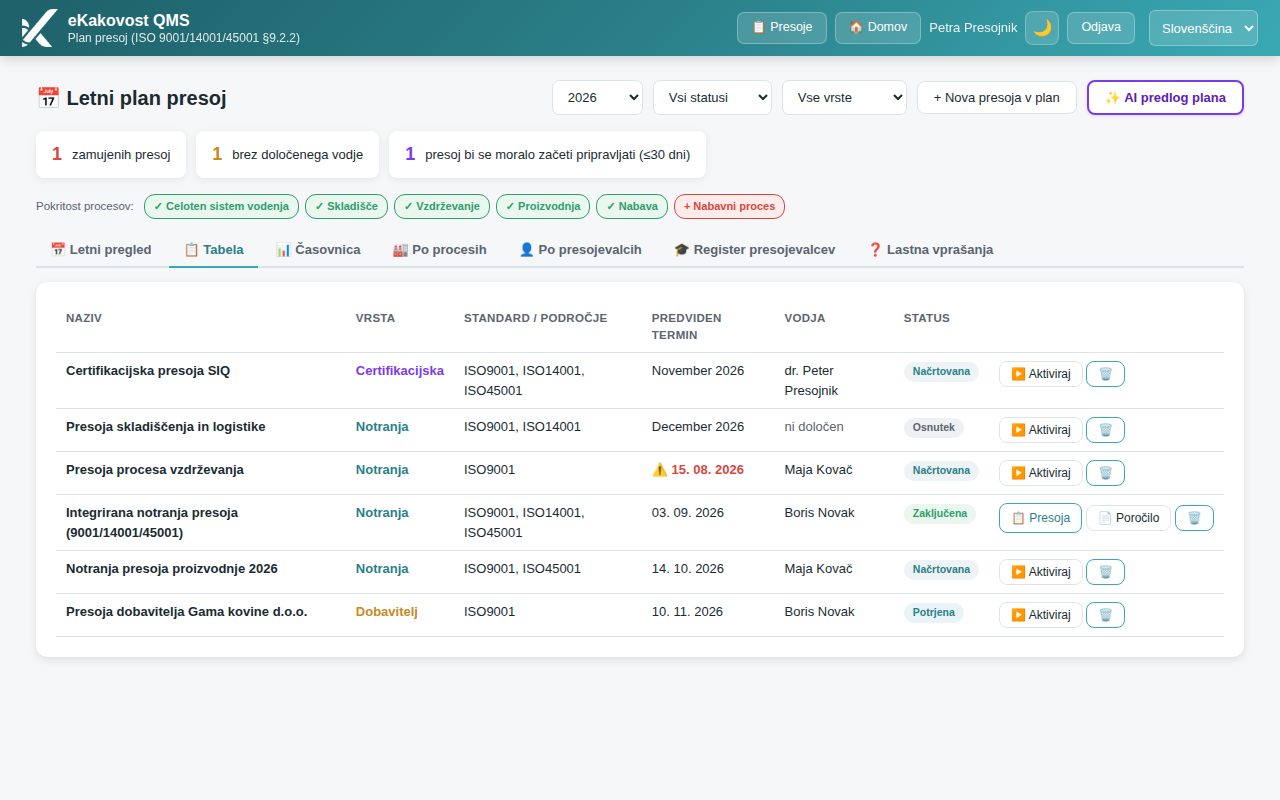Open the audits to prepare within 30 days card
1280x800 pixels.
[547, 155]
